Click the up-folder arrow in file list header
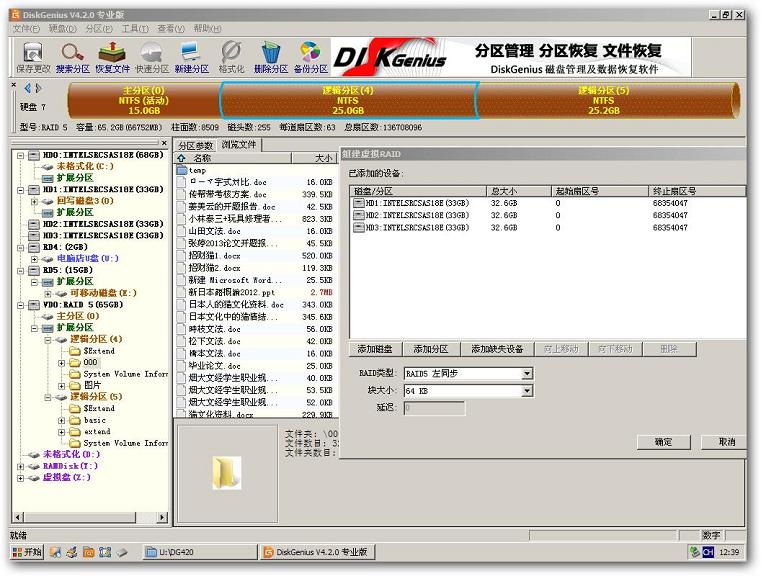Screen dimensions: 761x576 click(182, 158)
